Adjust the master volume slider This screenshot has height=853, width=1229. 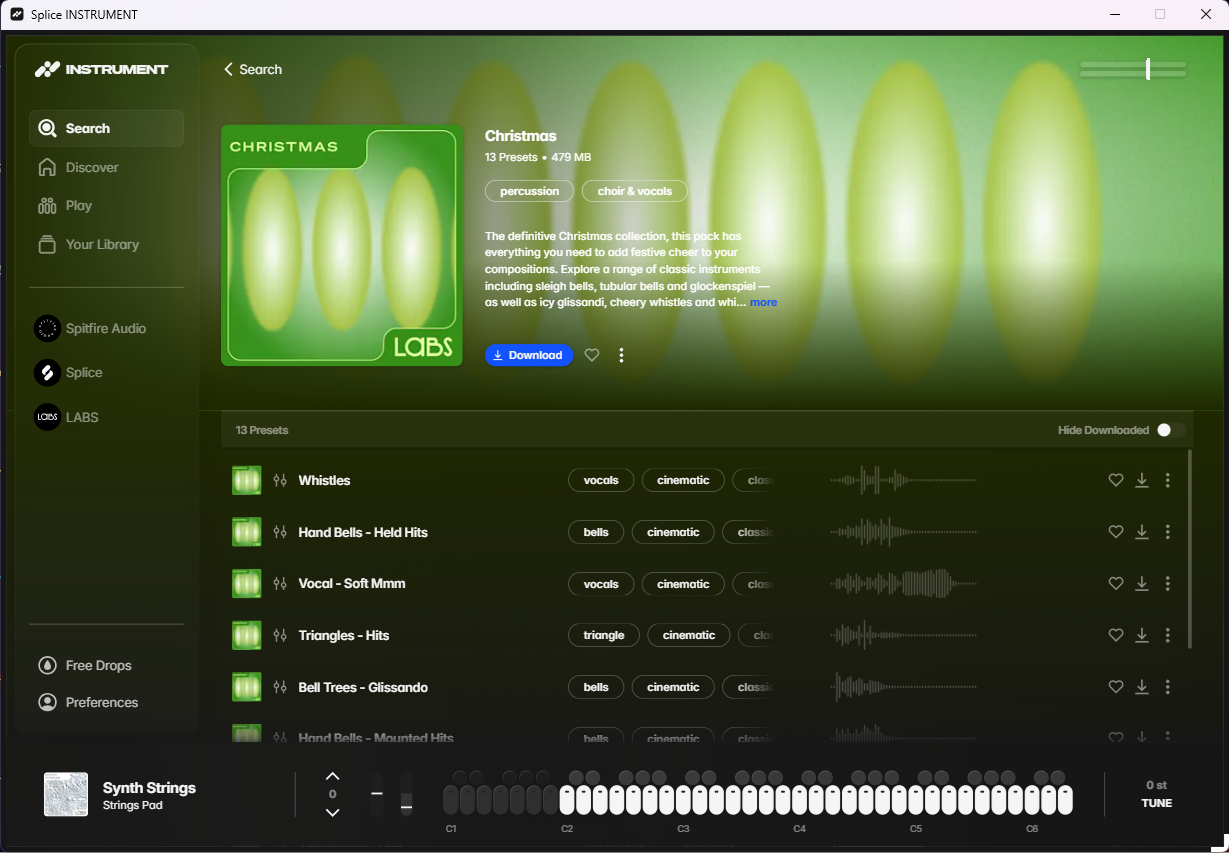pyautogui.click(x=1133, y=69)
